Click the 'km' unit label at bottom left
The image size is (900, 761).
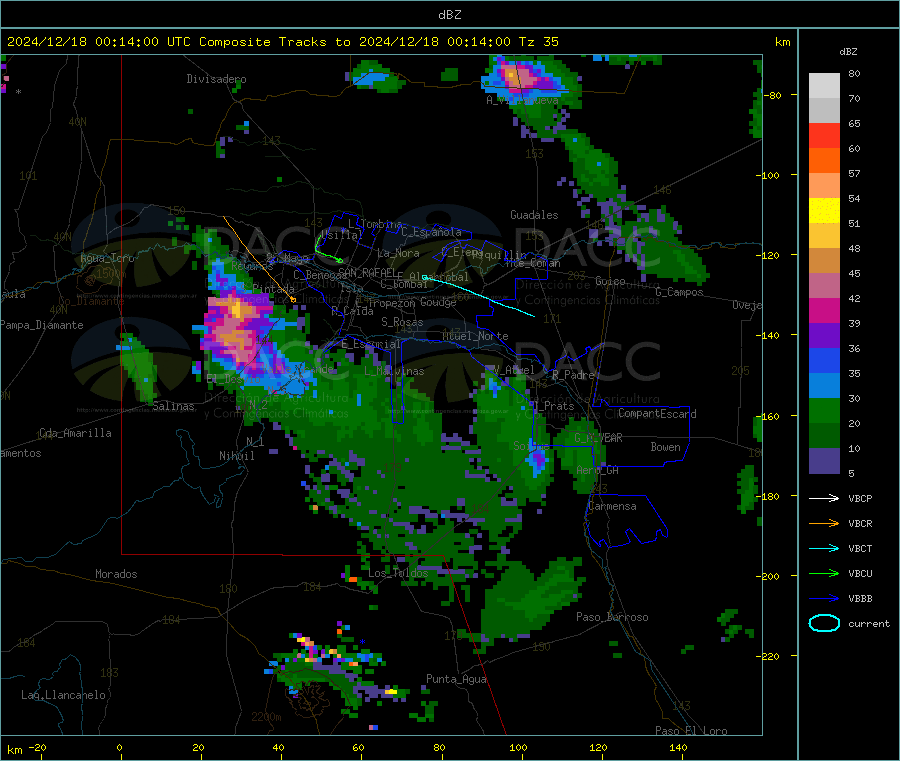(x=14, y=750)
